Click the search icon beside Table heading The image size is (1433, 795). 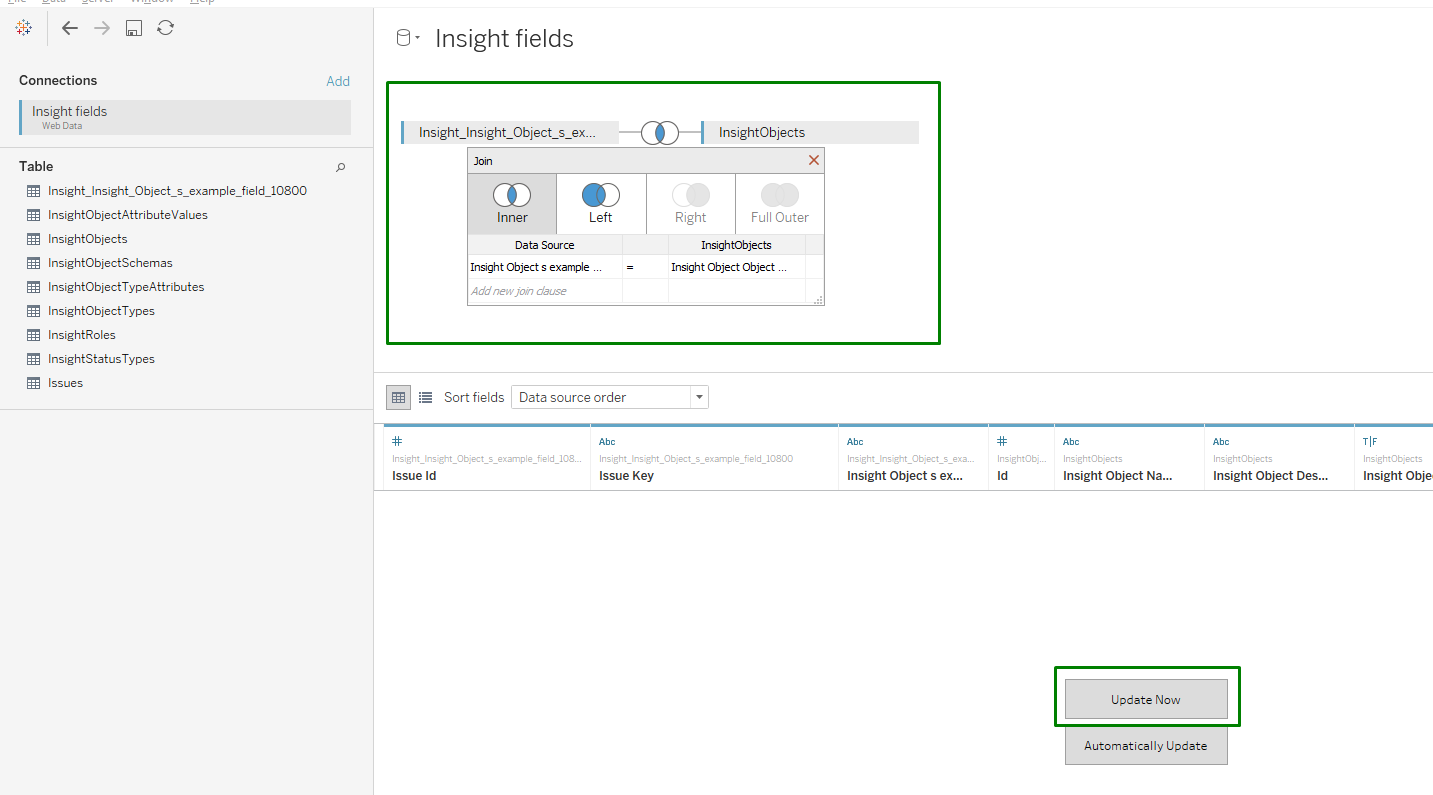(340, 167)
